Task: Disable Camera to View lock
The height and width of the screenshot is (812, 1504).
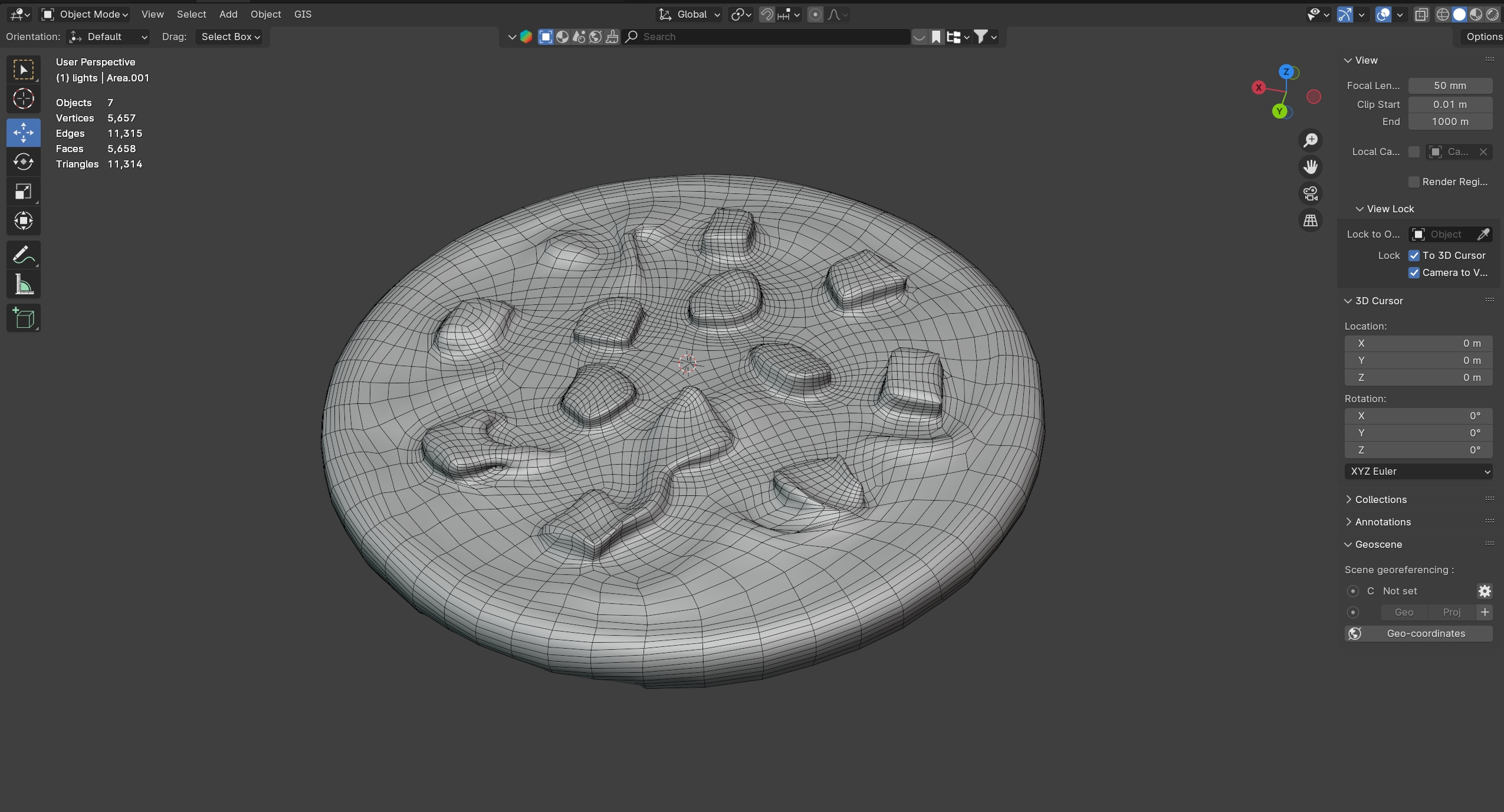Action: (1414, 272)
